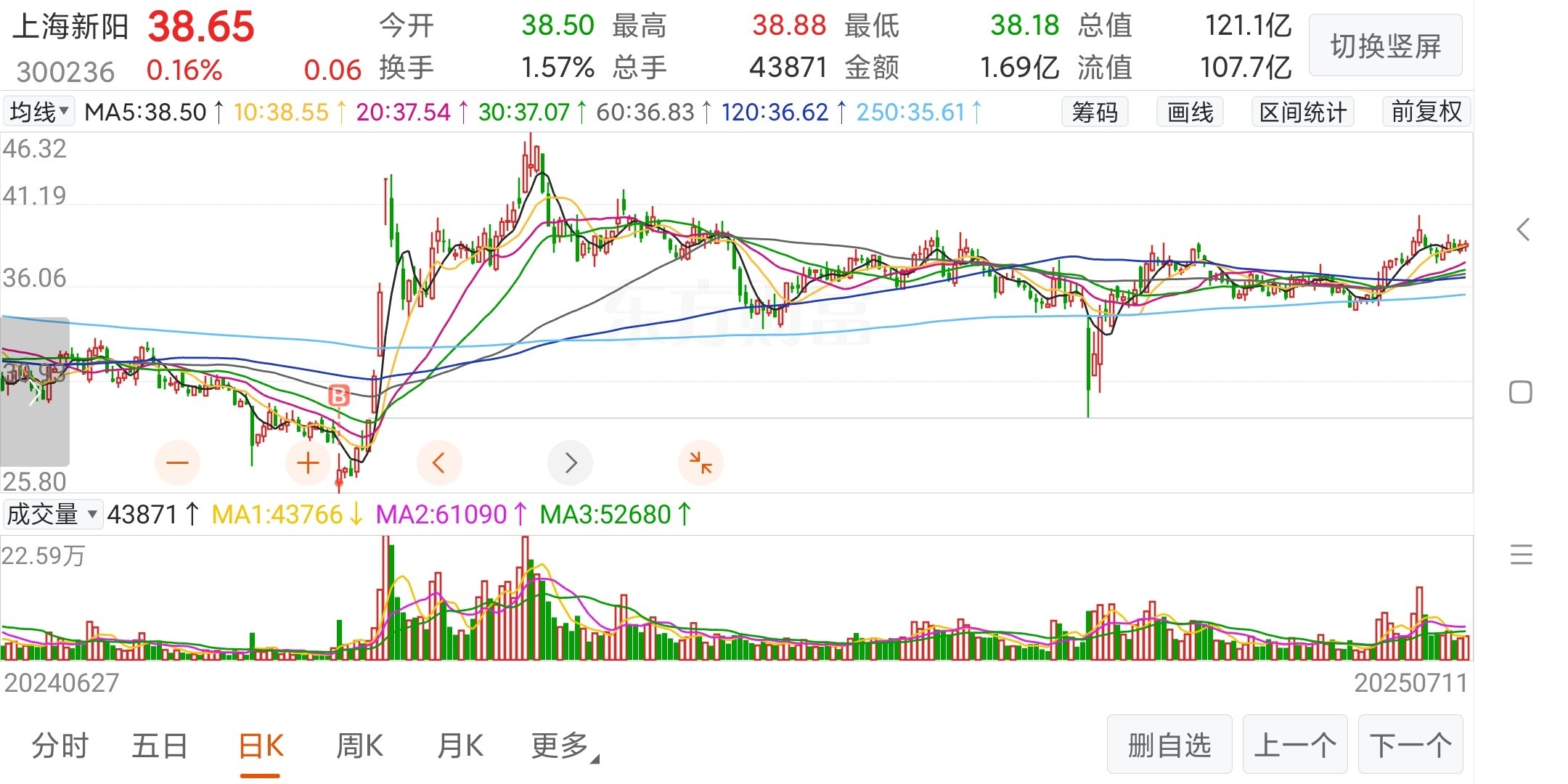Expand the gray left side panel arrow
This screenshot has height=784, width=1568.
coord(34,392)
